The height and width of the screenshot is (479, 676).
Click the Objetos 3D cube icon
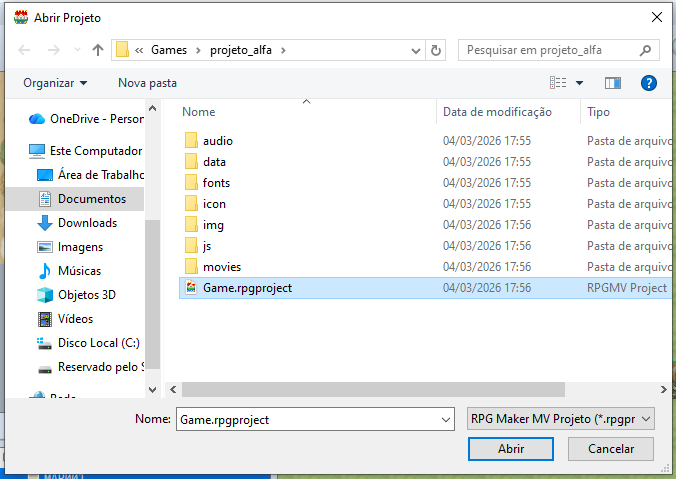45,295
